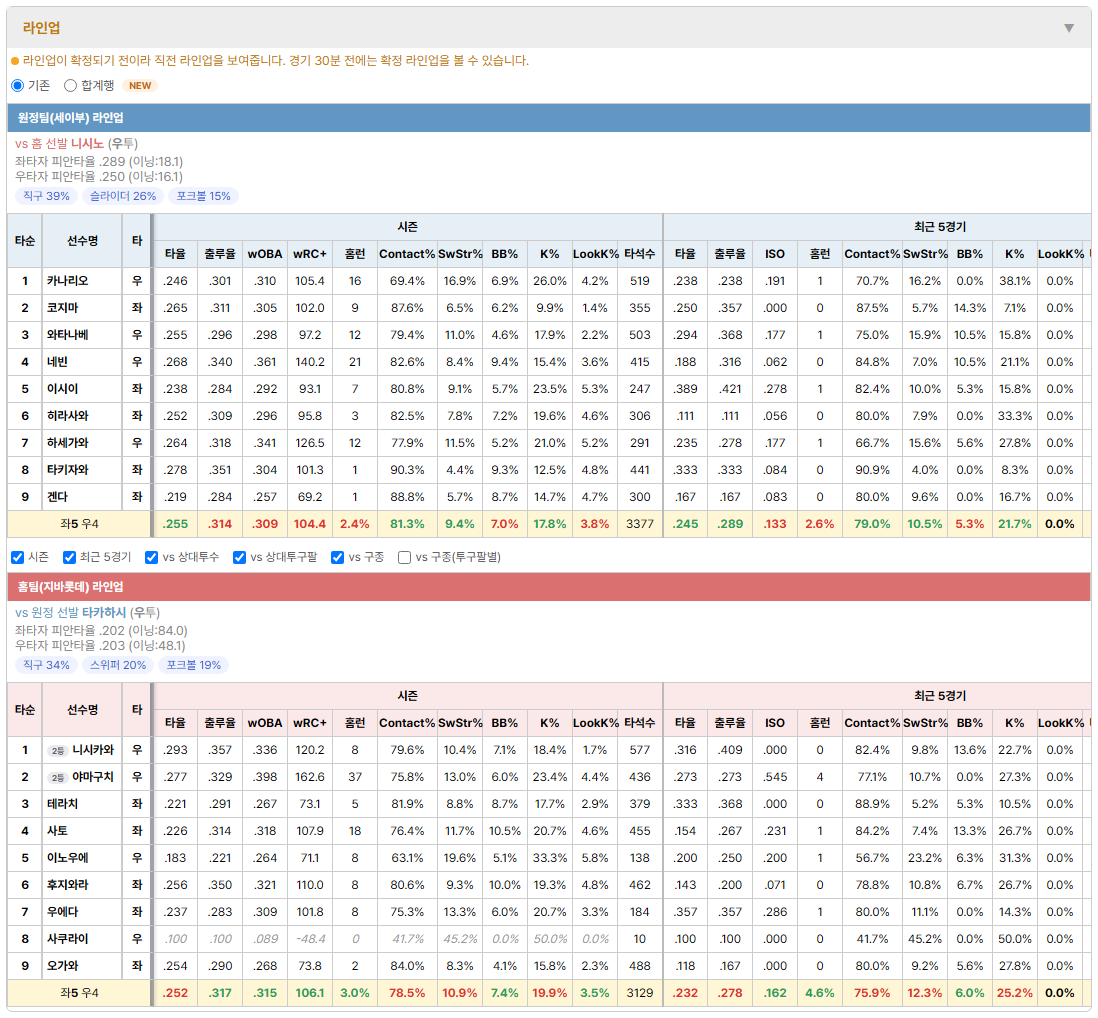The width and height of the screenshot is (1098, 1018).
Task: Click player name 네빈
Action: (57, 362)
